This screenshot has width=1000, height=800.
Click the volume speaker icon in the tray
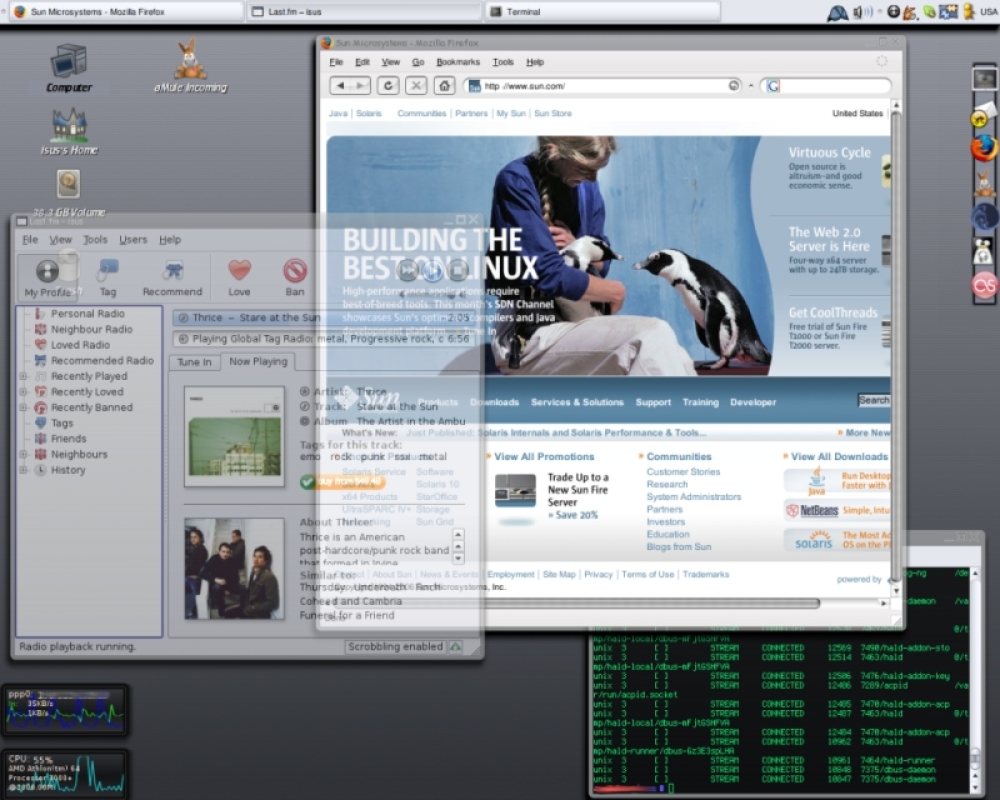point(861,11)
